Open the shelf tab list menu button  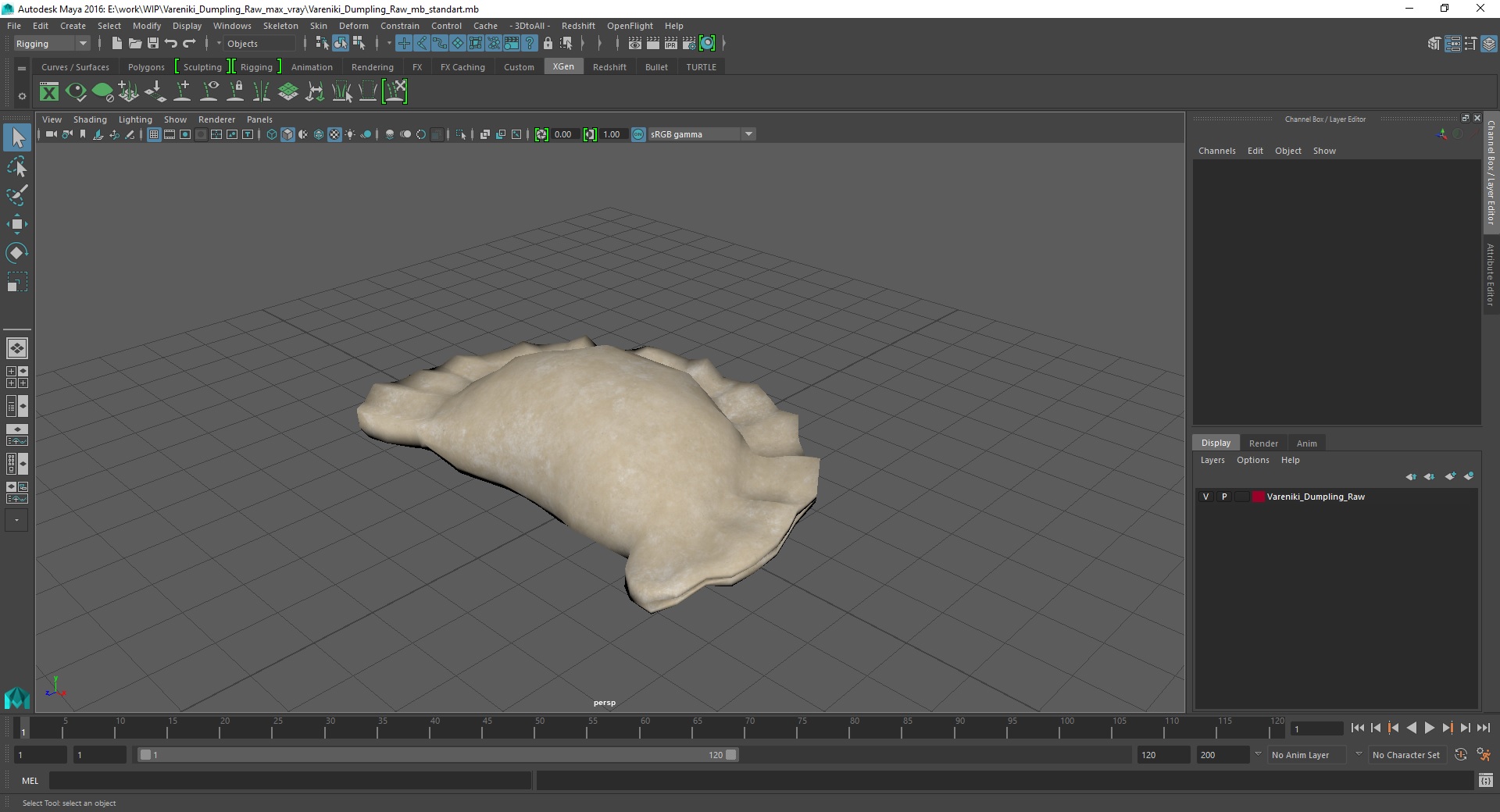point(22,68)
